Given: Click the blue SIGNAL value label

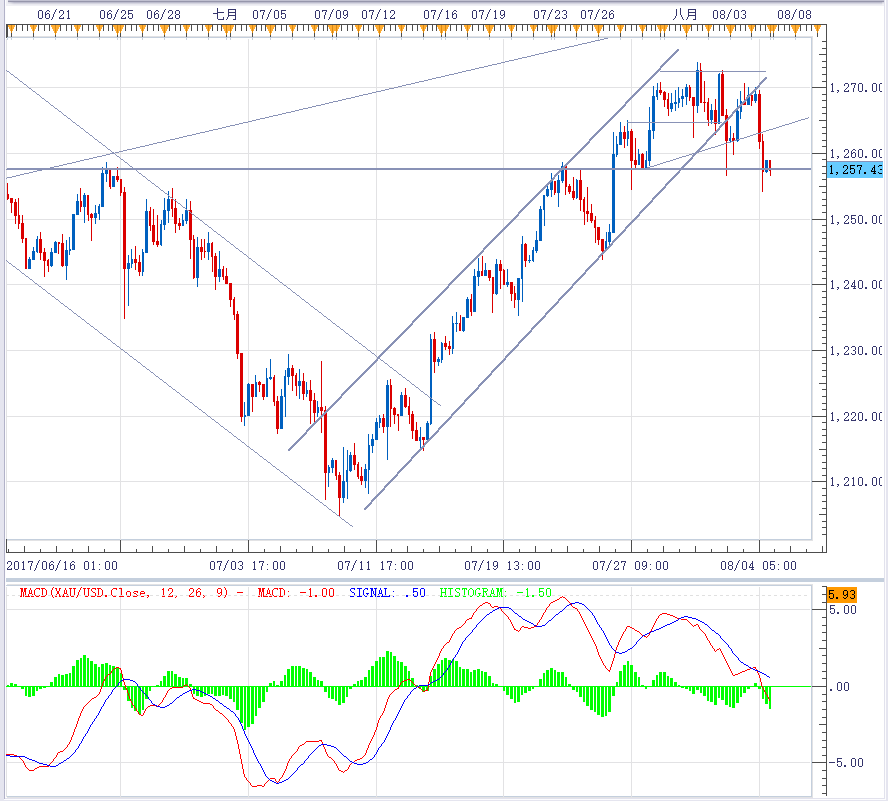Looking at the screenshot, I should (x=388, y=593).
